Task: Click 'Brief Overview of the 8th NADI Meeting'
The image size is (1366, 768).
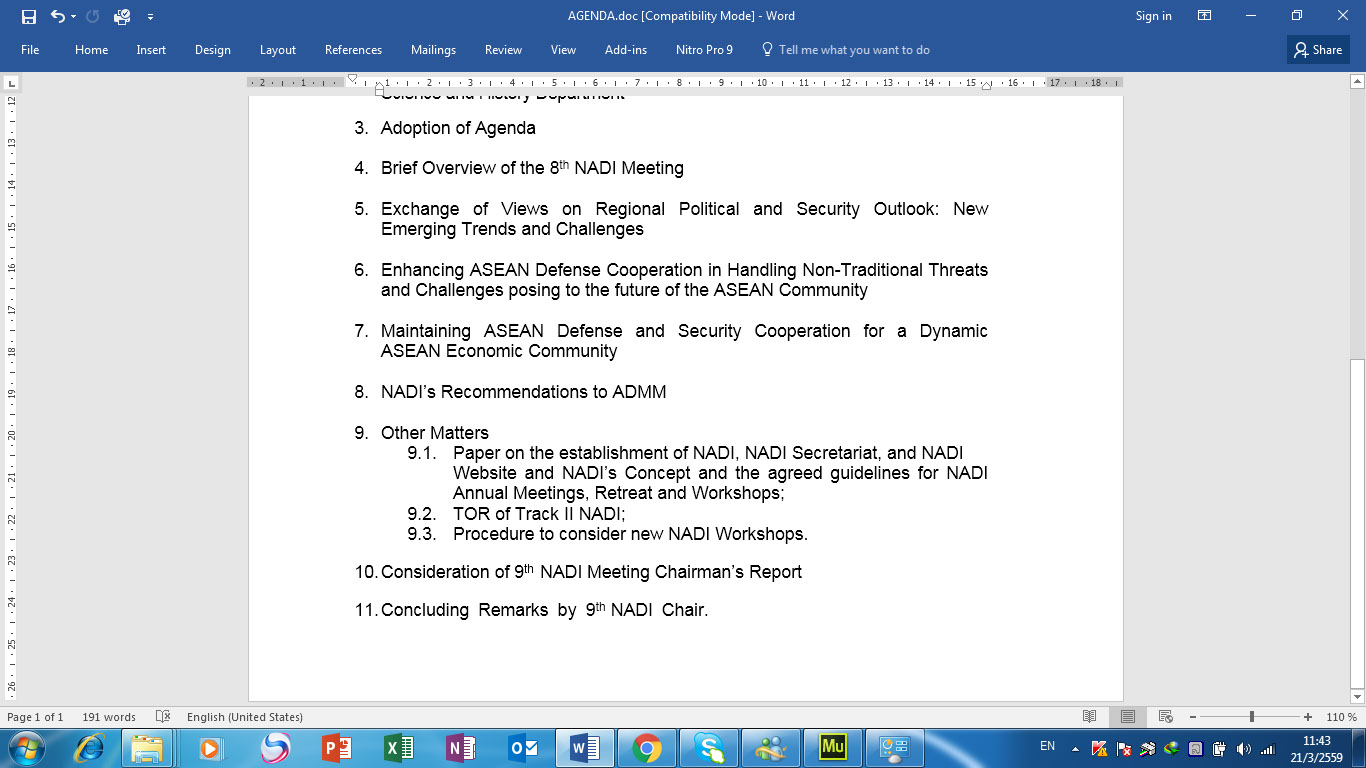Action: point(532,168)
